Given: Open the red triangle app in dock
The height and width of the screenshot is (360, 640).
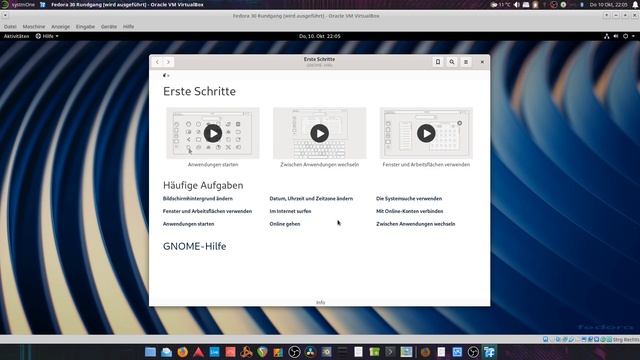Looking at the screenshot, I should coord(198,352).
